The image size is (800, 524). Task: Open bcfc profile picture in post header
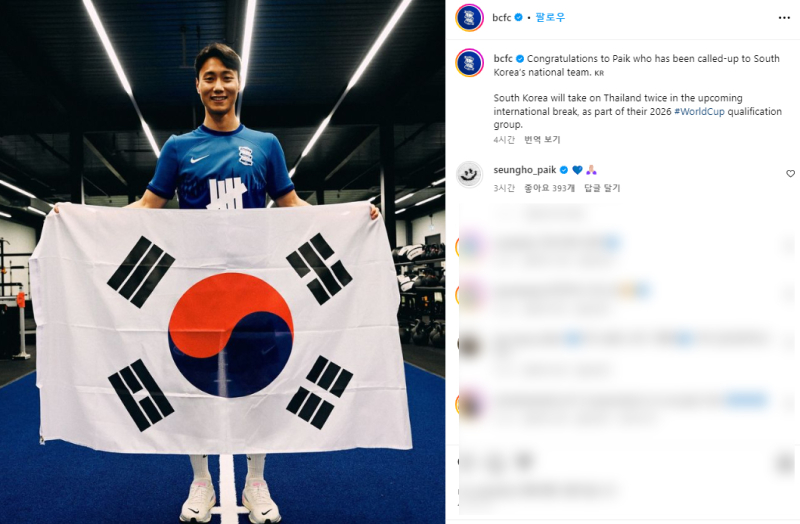(469, 17)
